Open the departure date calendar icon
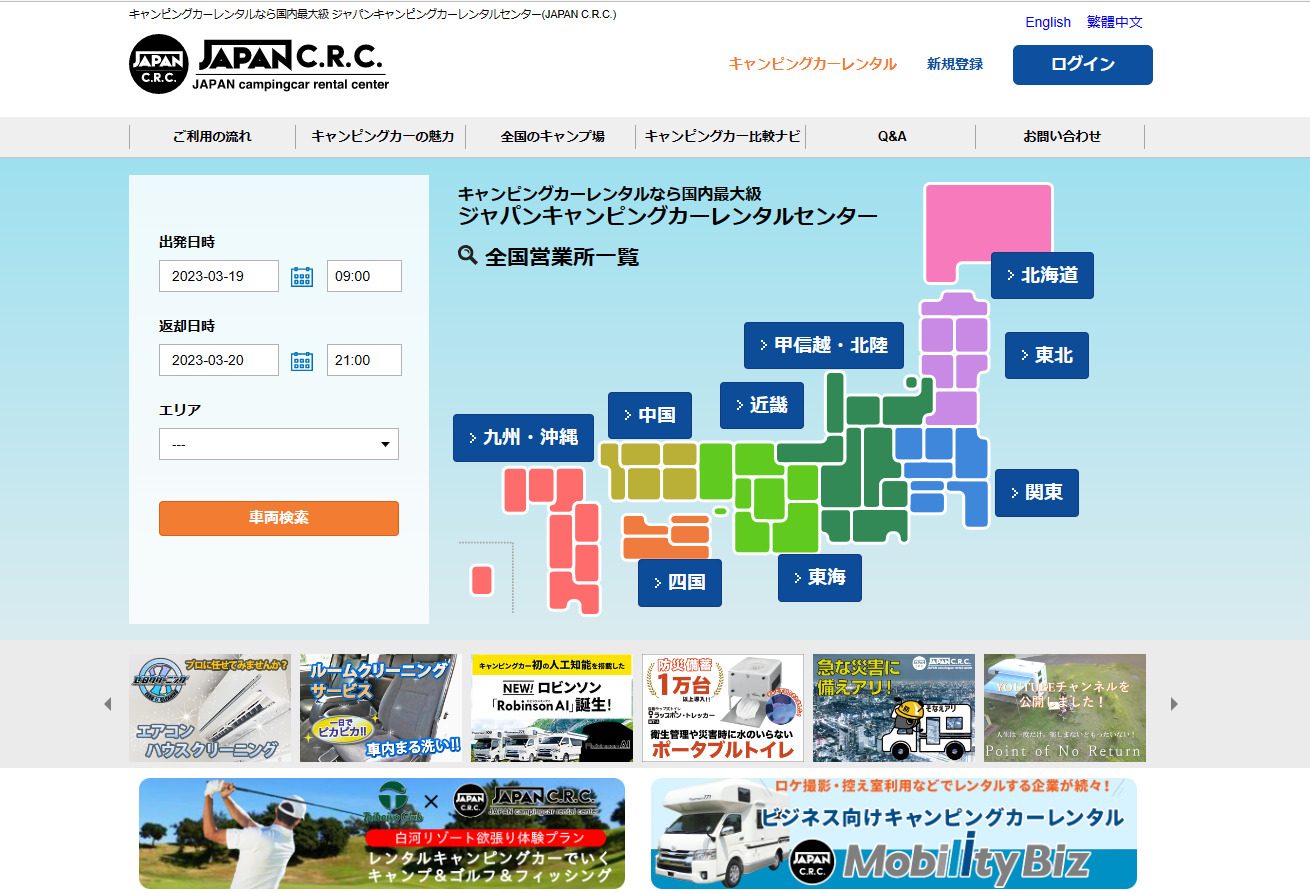This screenshot has height=893, width=1310. coord(302,277)
